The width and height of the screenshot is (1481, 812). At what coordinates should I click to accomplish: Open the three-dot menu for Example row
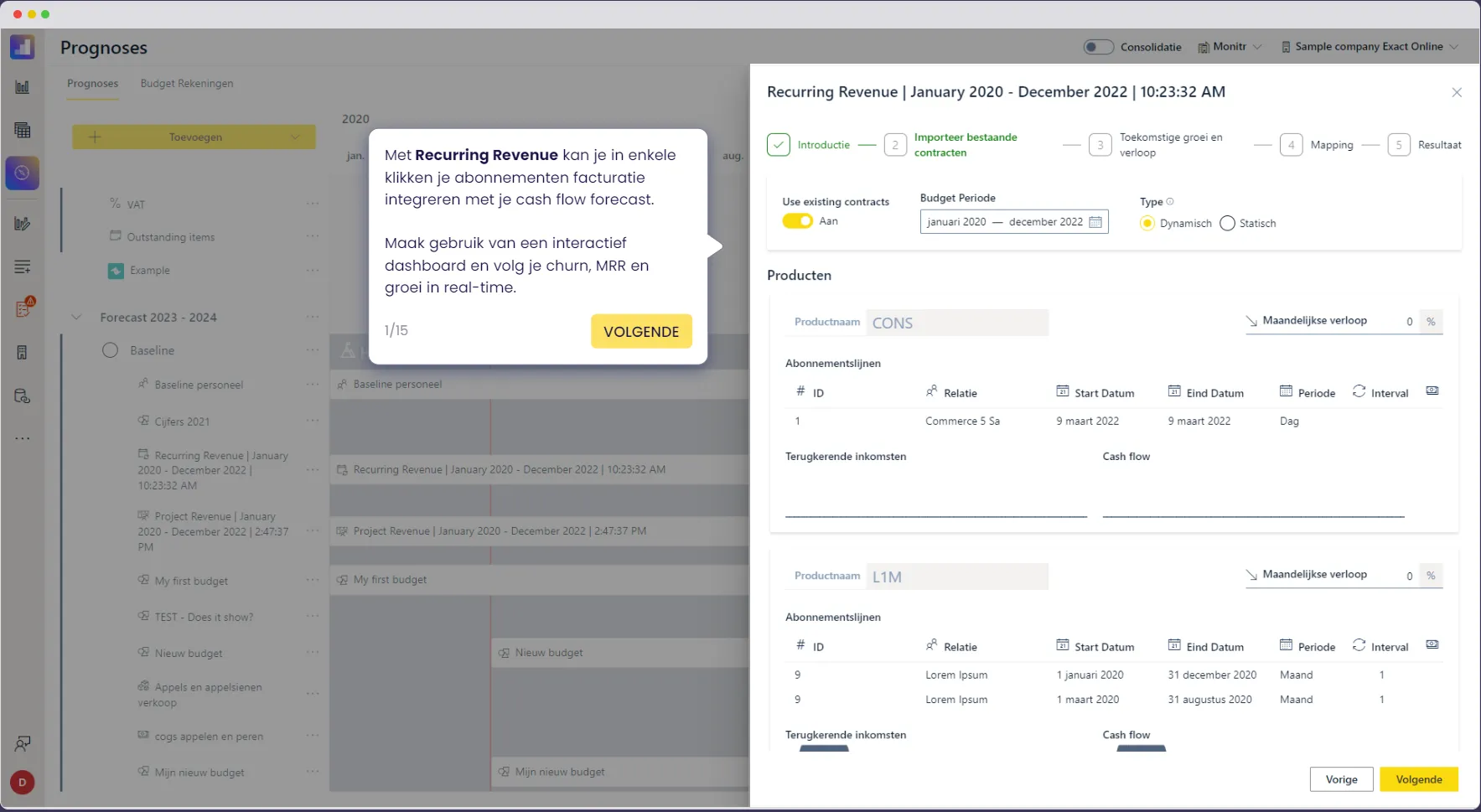click(313, 270)
